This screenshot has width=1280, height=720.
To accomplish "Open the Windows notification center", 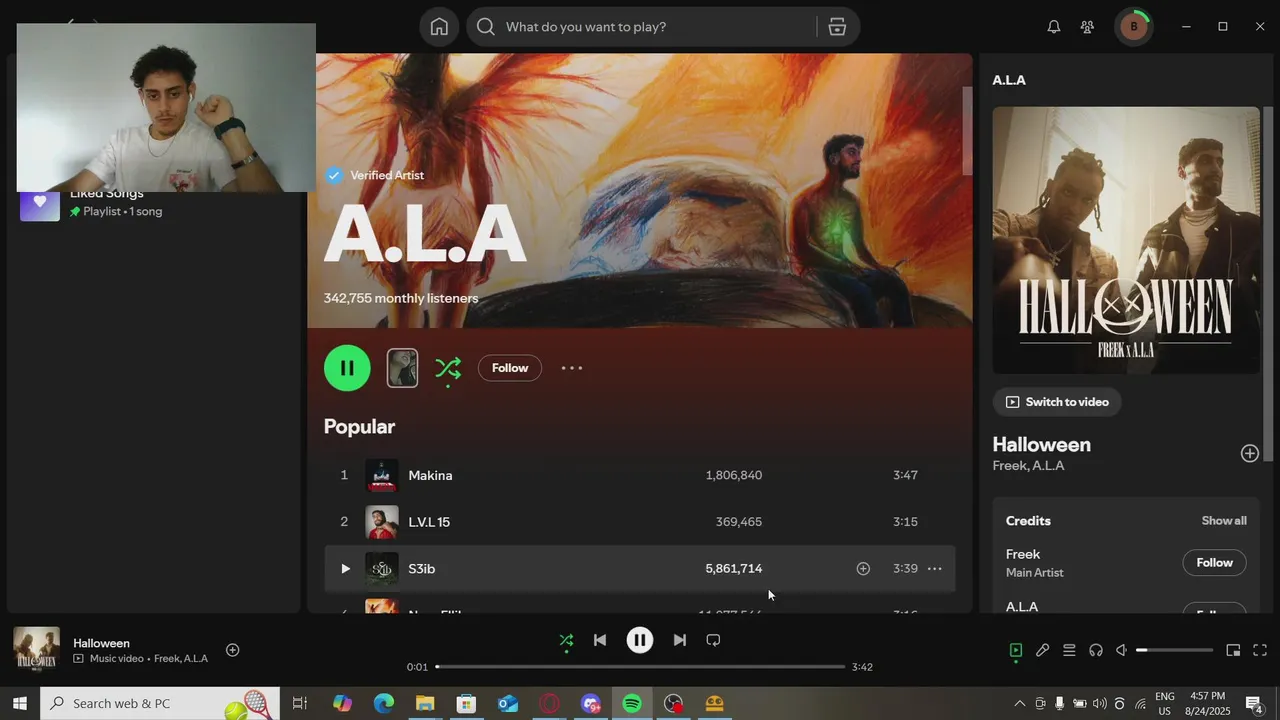I will [x=1254, y=703].
